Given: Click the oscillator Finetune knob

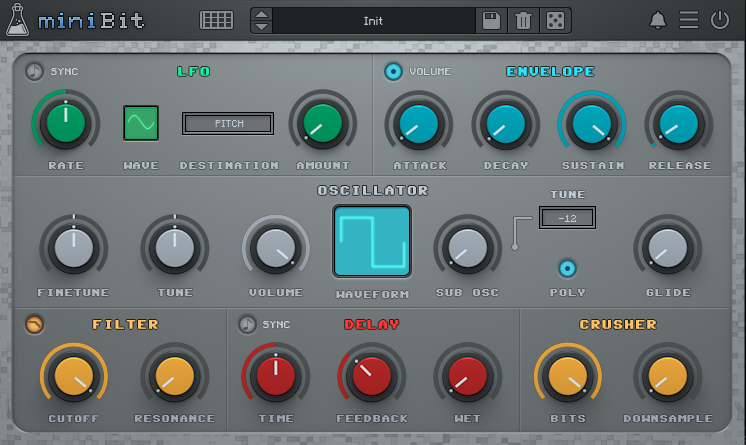Looking at the screenshot, I should (x=74, y=248).
